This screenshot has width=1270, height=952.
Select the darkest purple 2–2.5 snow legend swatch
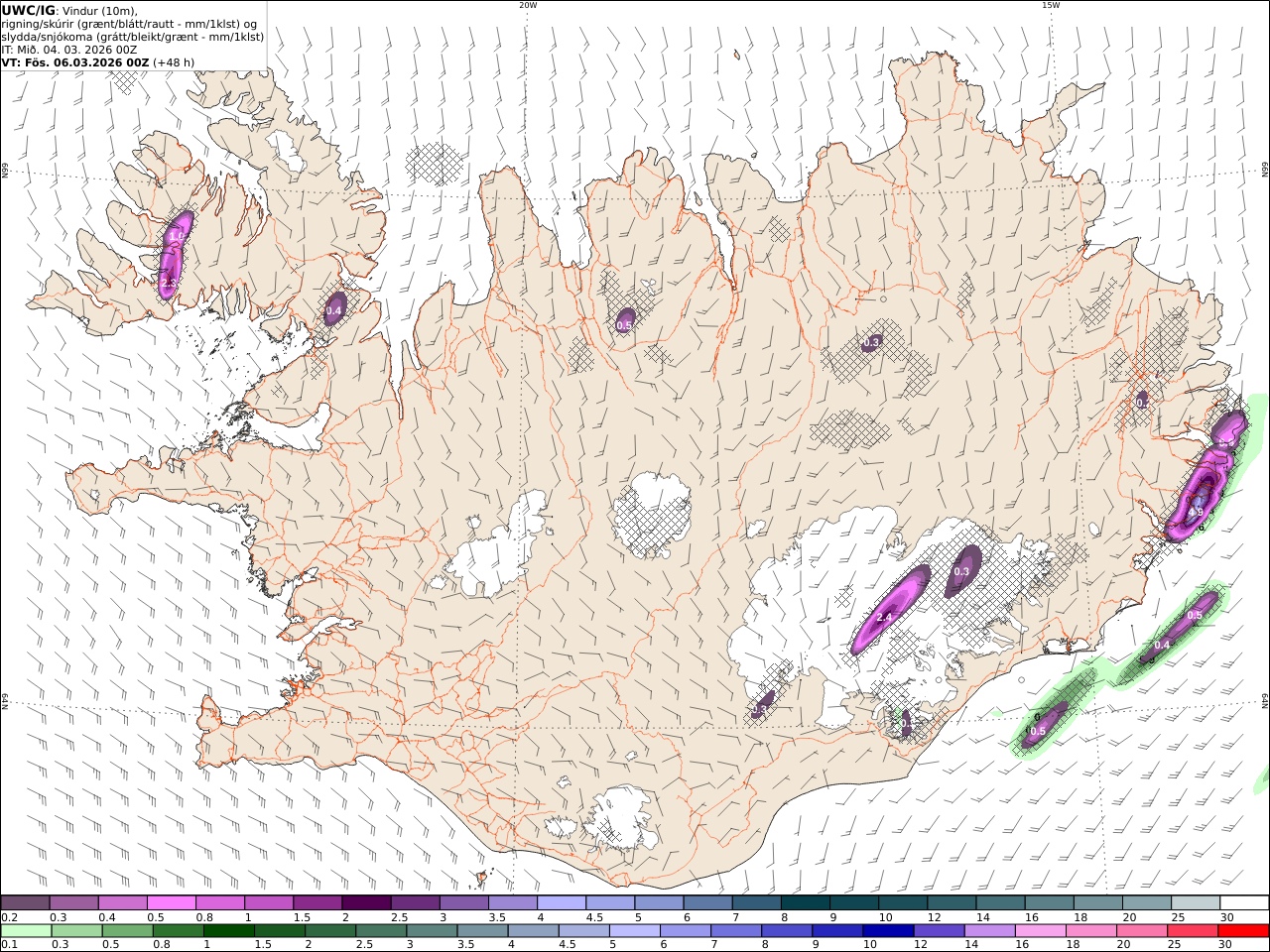point(366,902)
